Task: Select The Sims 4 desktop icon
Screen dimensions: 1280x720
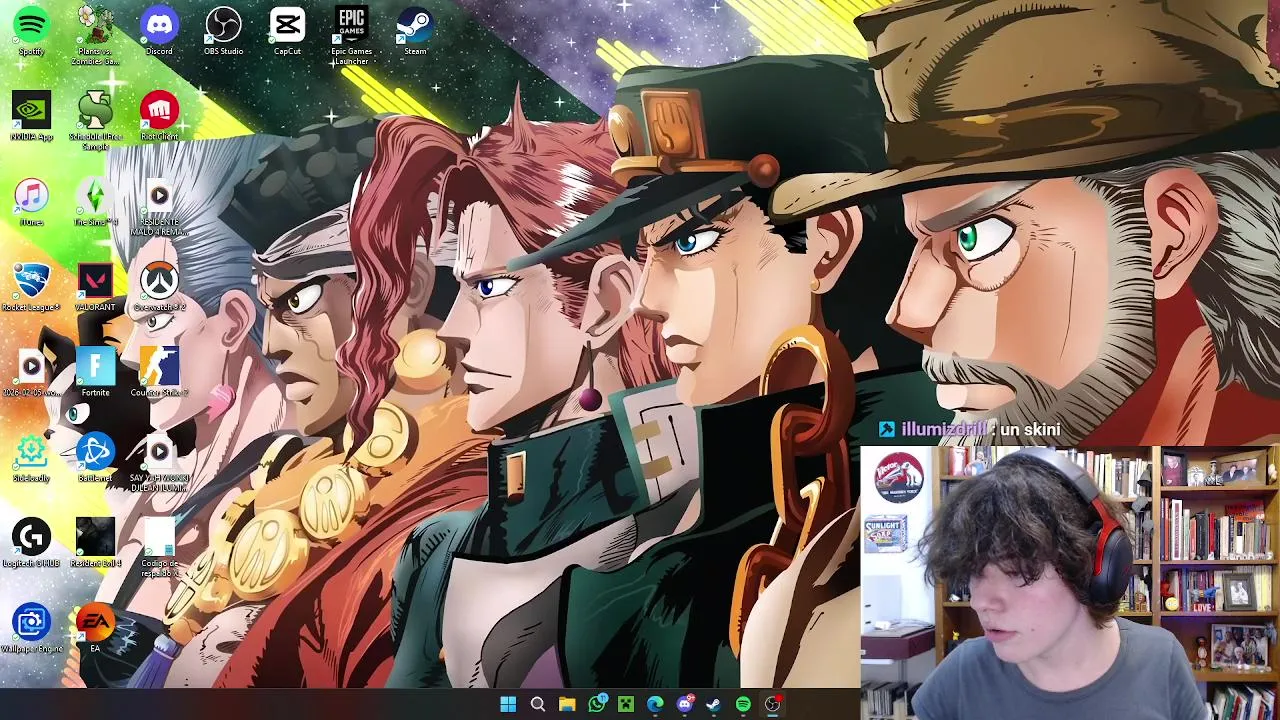Action: 95,202
